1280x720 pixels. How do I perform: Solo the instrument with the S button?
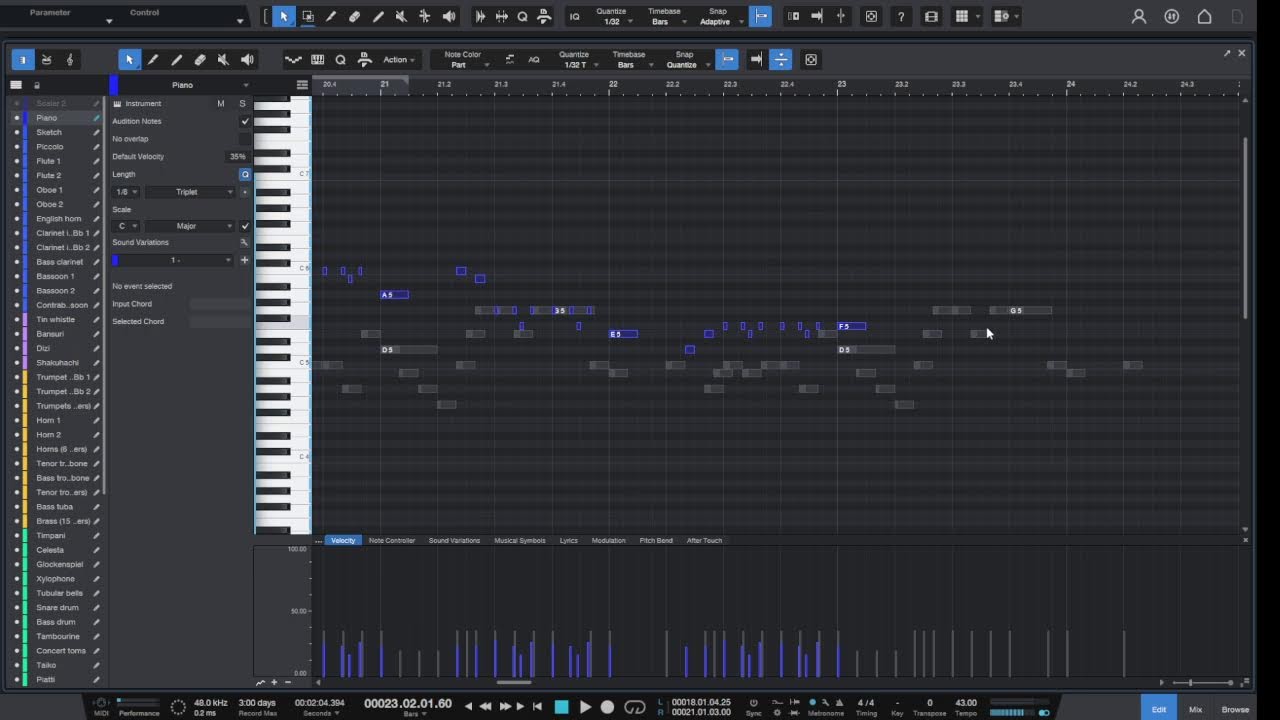[242, 103]
